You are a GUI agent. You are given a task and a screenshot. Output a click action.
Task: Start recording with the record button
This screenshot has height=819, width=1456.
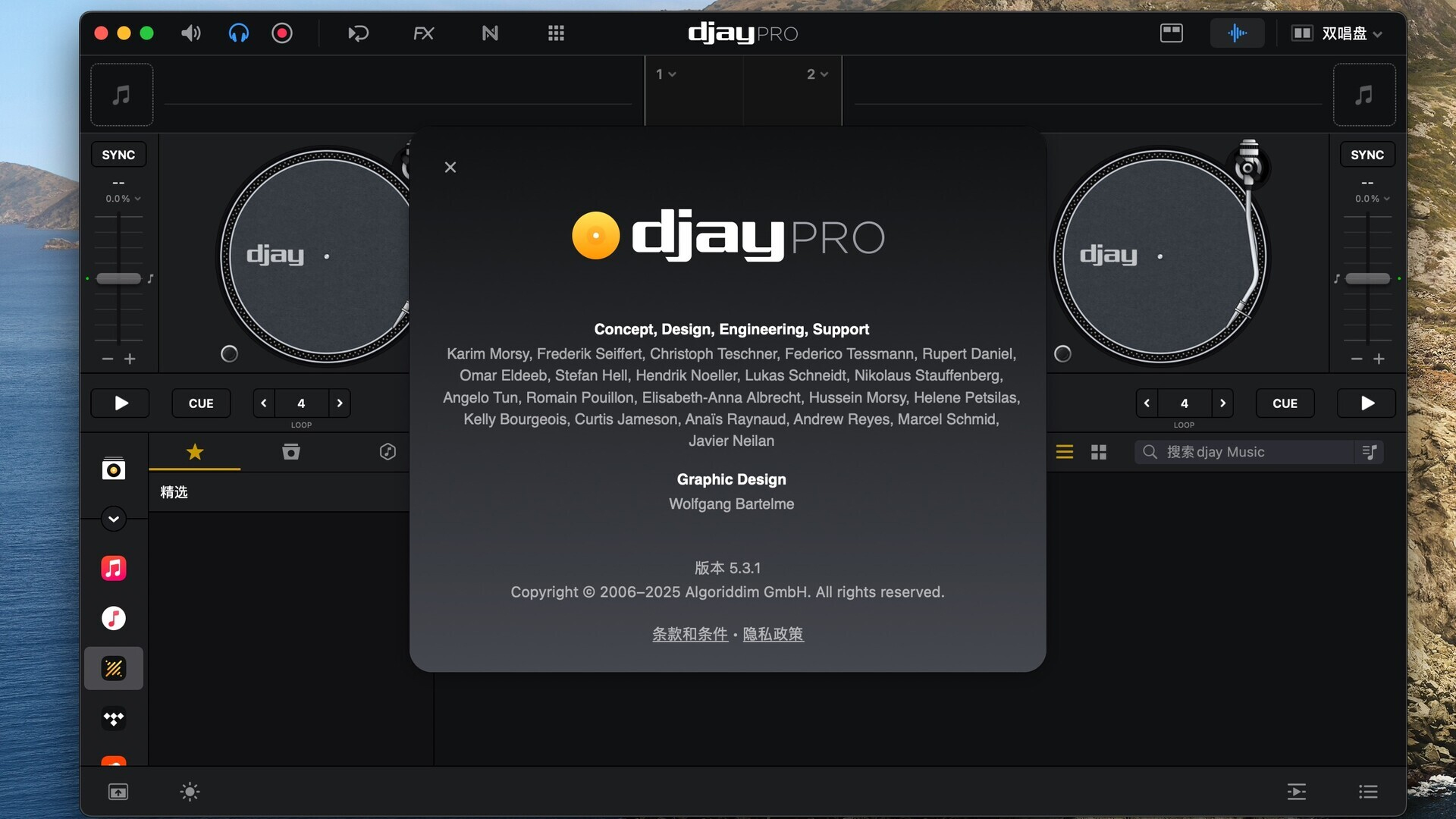282,33
